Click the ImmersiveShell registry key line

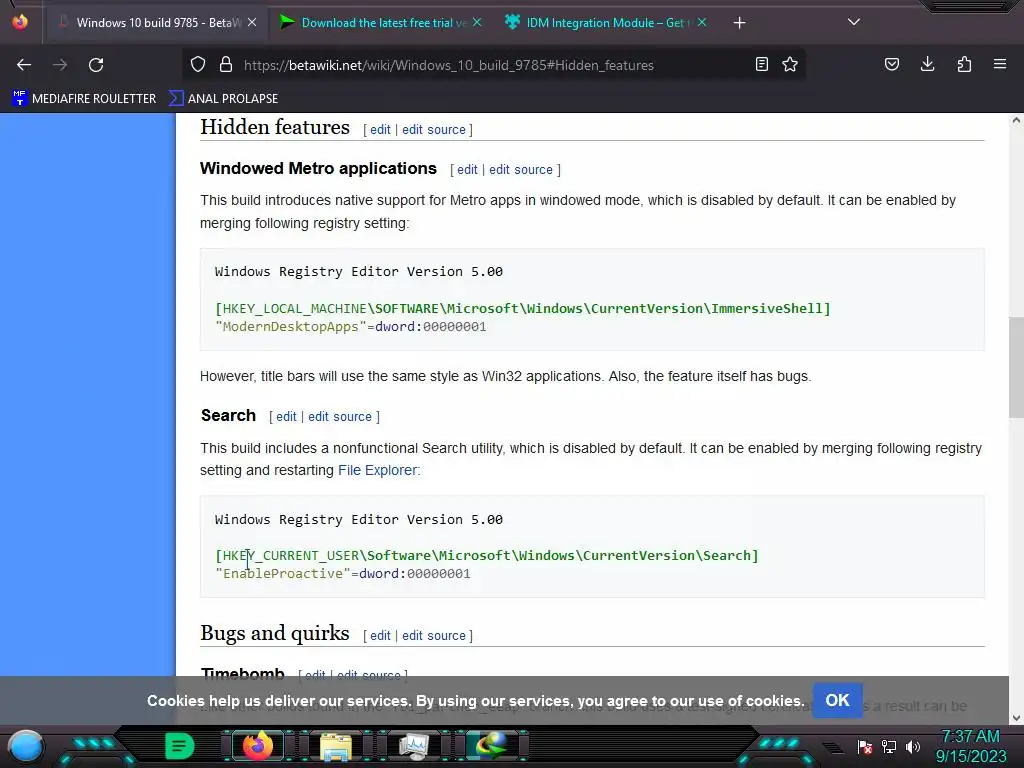522,308
